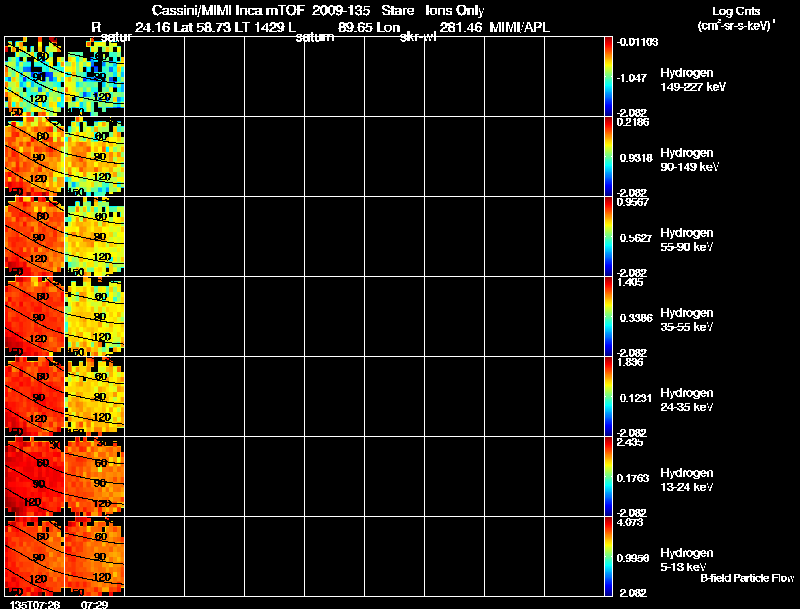Select the Hydrogen 90-149 keV image at 07:26

click(x=35, y=156)
